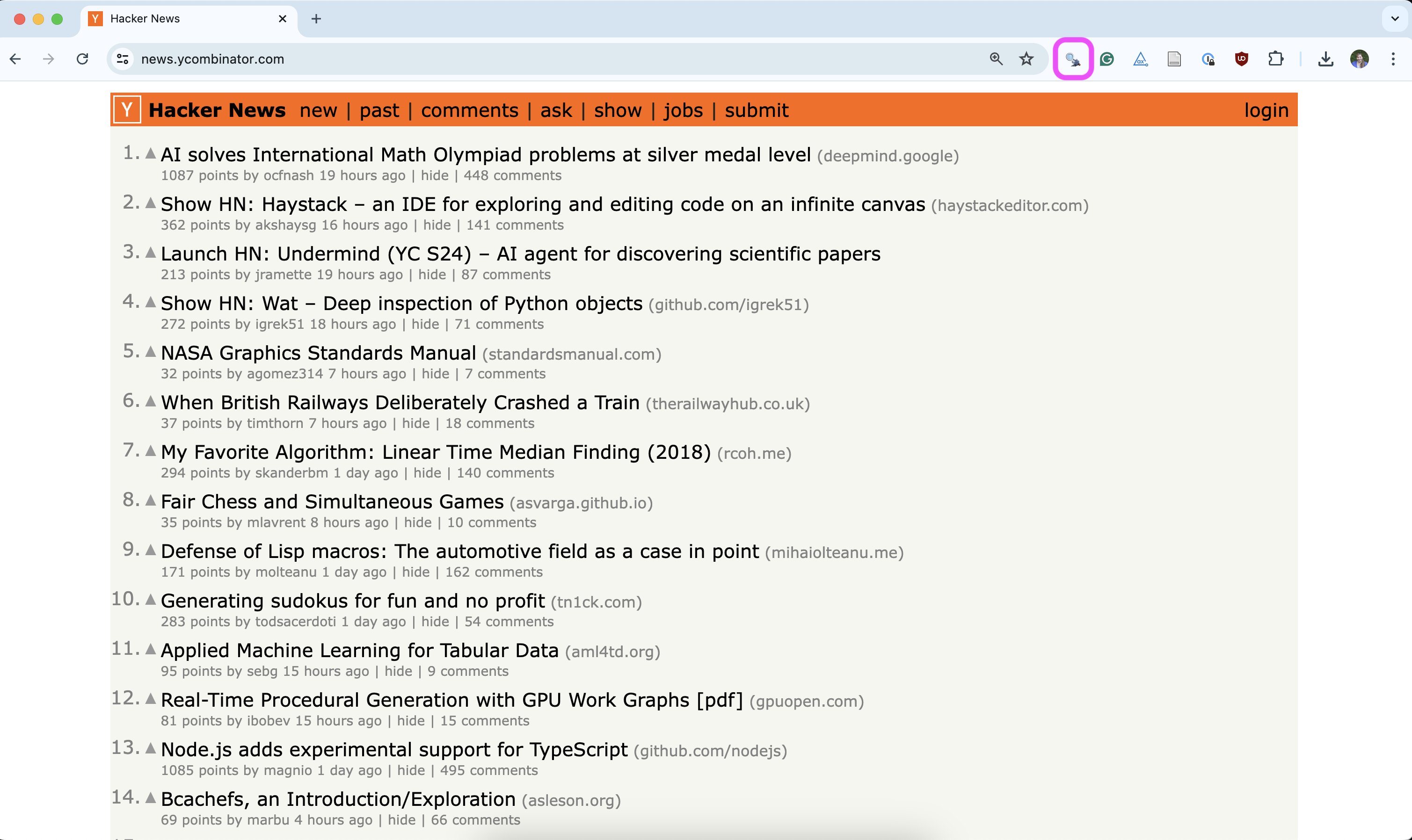Screen dimensions: 1412x840
Task: Open the Chrome three-dot menu
Action: [1393, 59]
